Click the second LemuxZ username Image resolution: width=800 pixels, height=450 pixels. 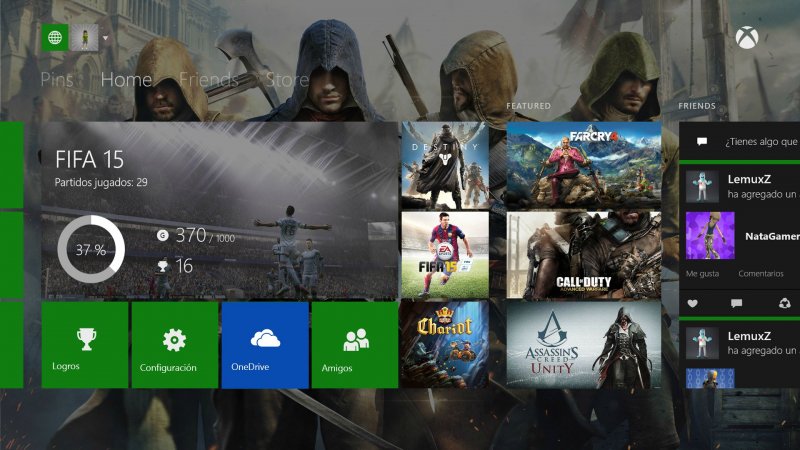[x=749, y=336]
